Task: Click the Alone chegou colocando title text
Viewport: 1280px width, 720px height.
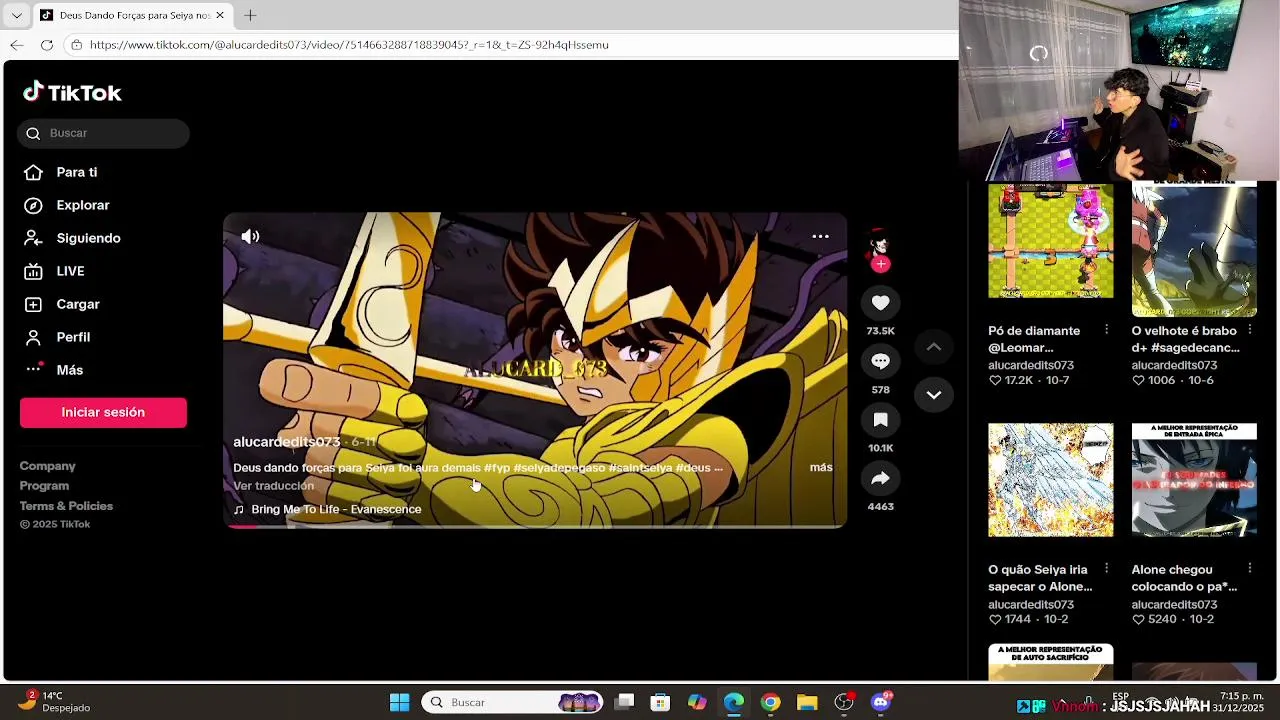Action: point(1184,578)
